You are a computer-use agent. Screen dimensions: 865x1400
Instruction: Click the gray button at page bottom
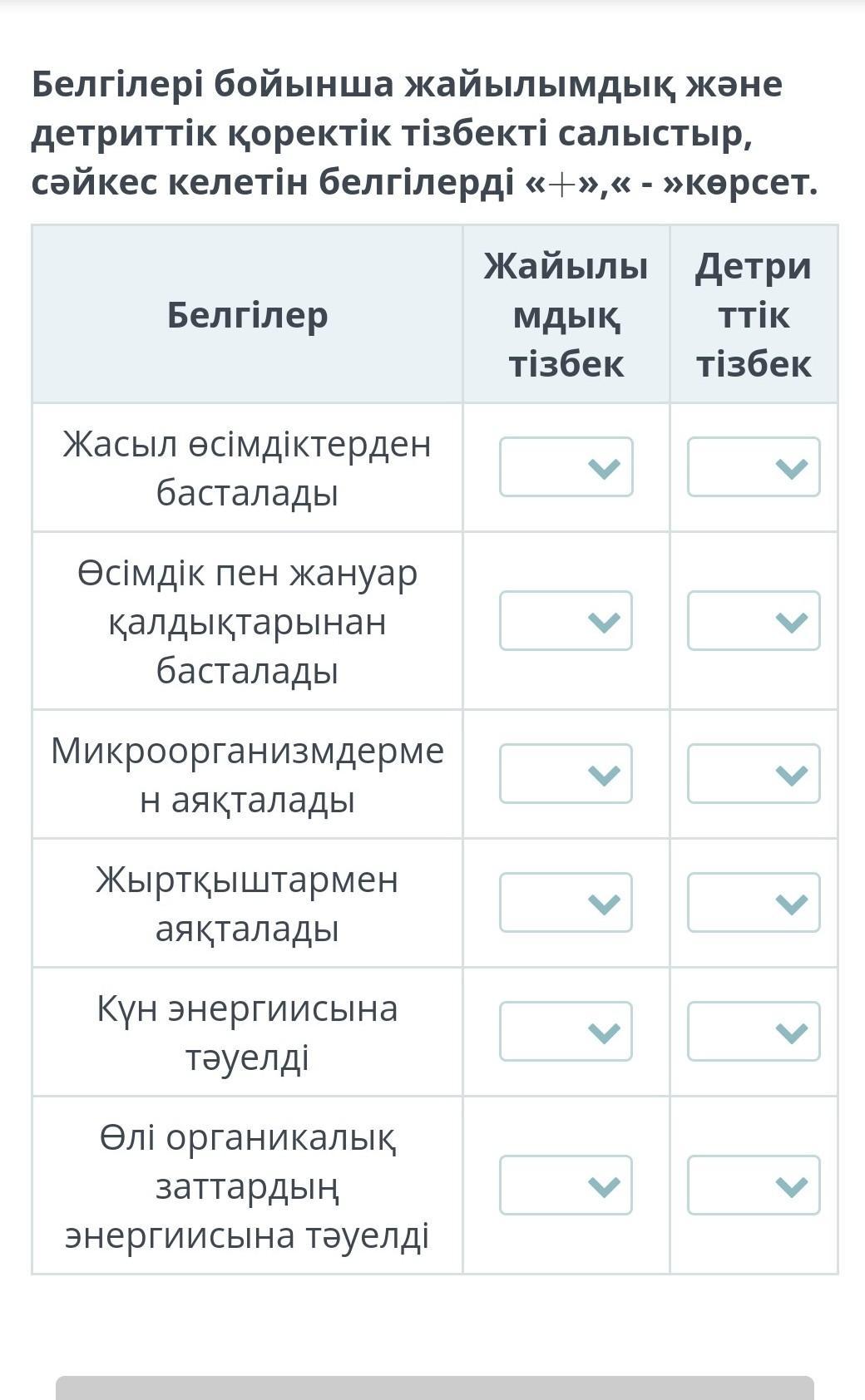434,1388
